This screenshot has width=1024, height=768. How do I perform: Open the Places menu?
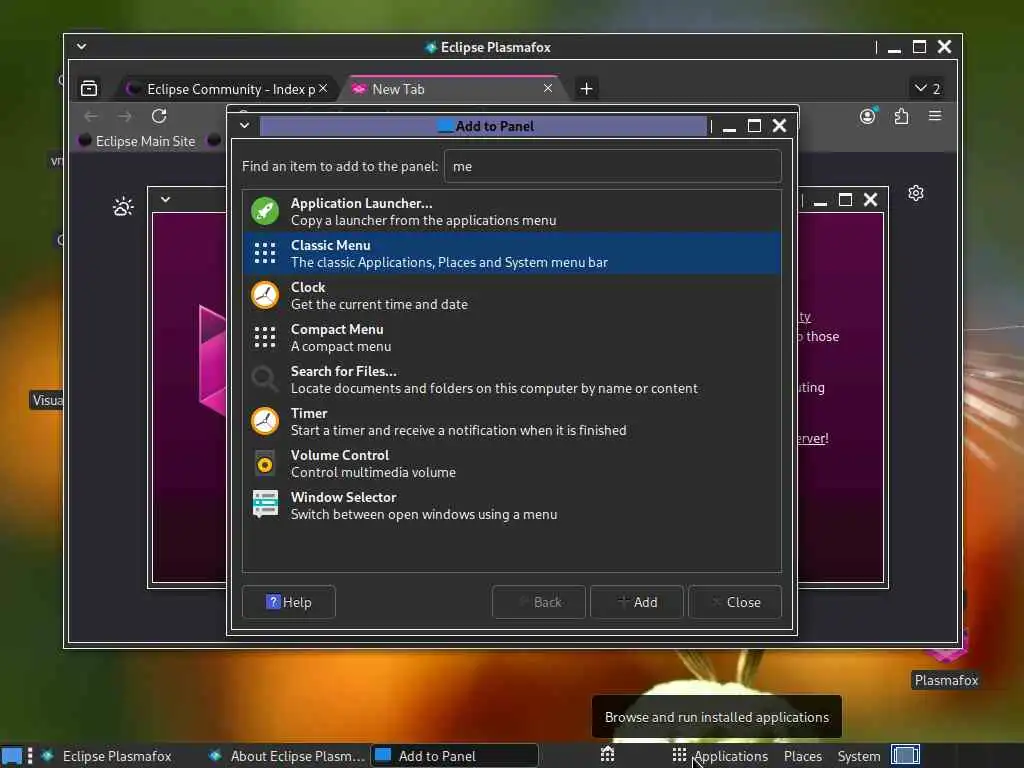(x=803, y=756)
